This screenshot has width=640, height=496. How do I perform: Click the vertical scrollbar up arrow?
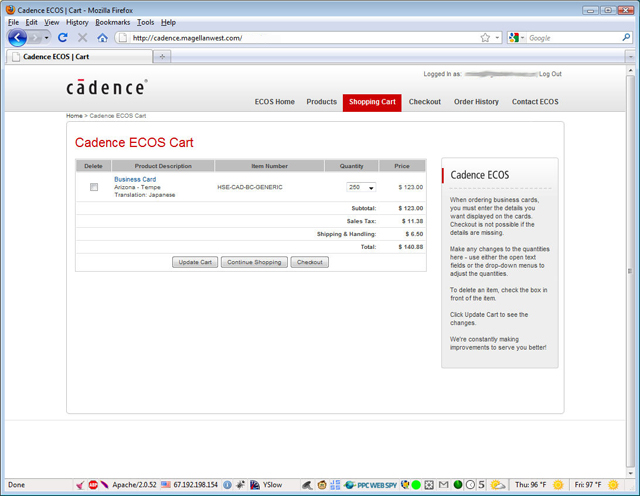coord(631,71)
